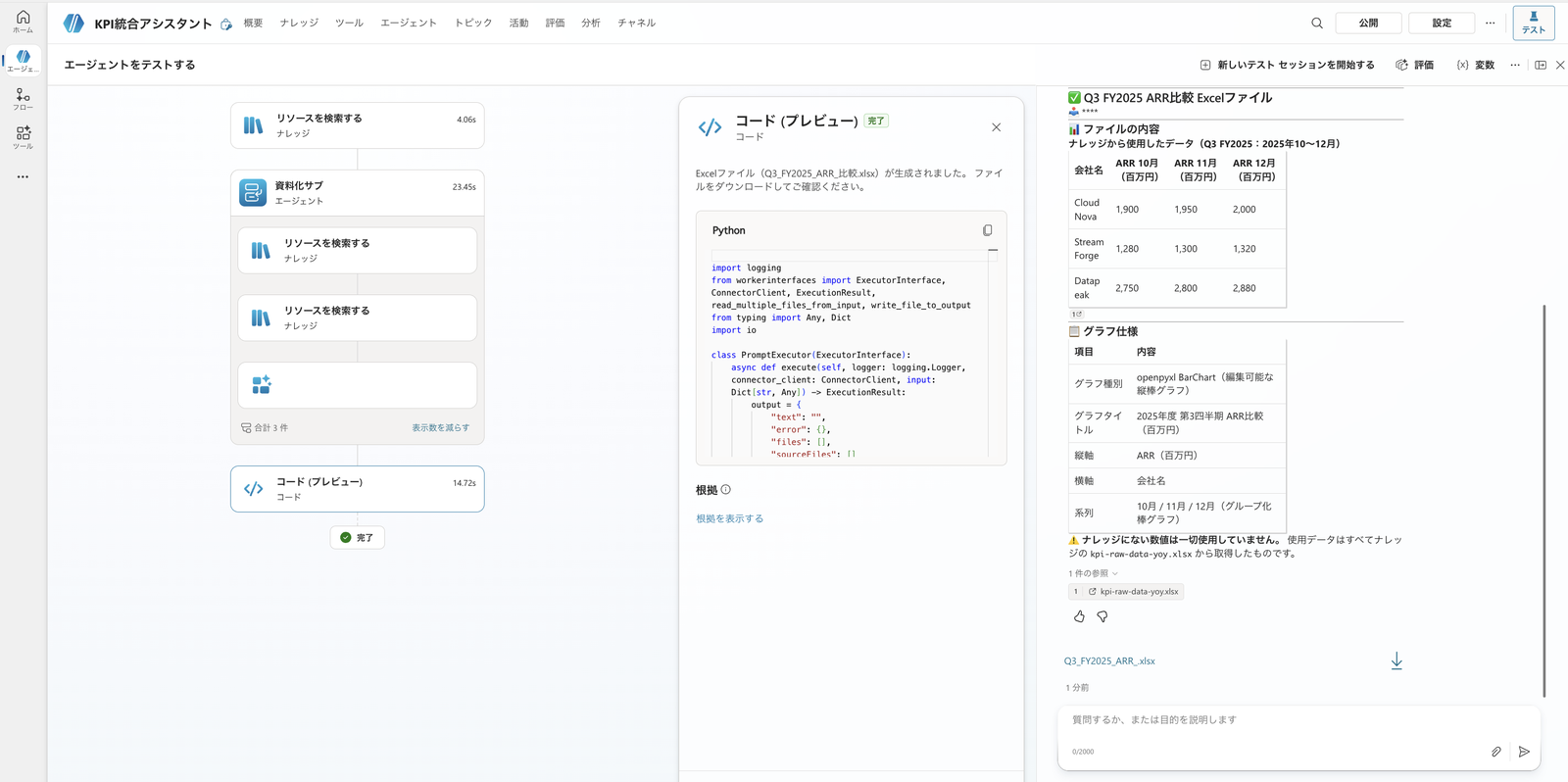Select second nested リソースを検索する card

point(358,318)
